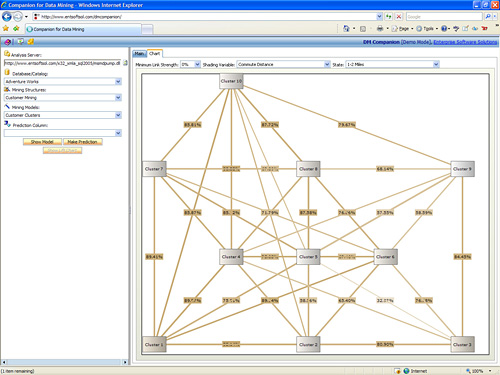
Task: Click the Feeds icon in command bar
Action: (x=363, y=29)
